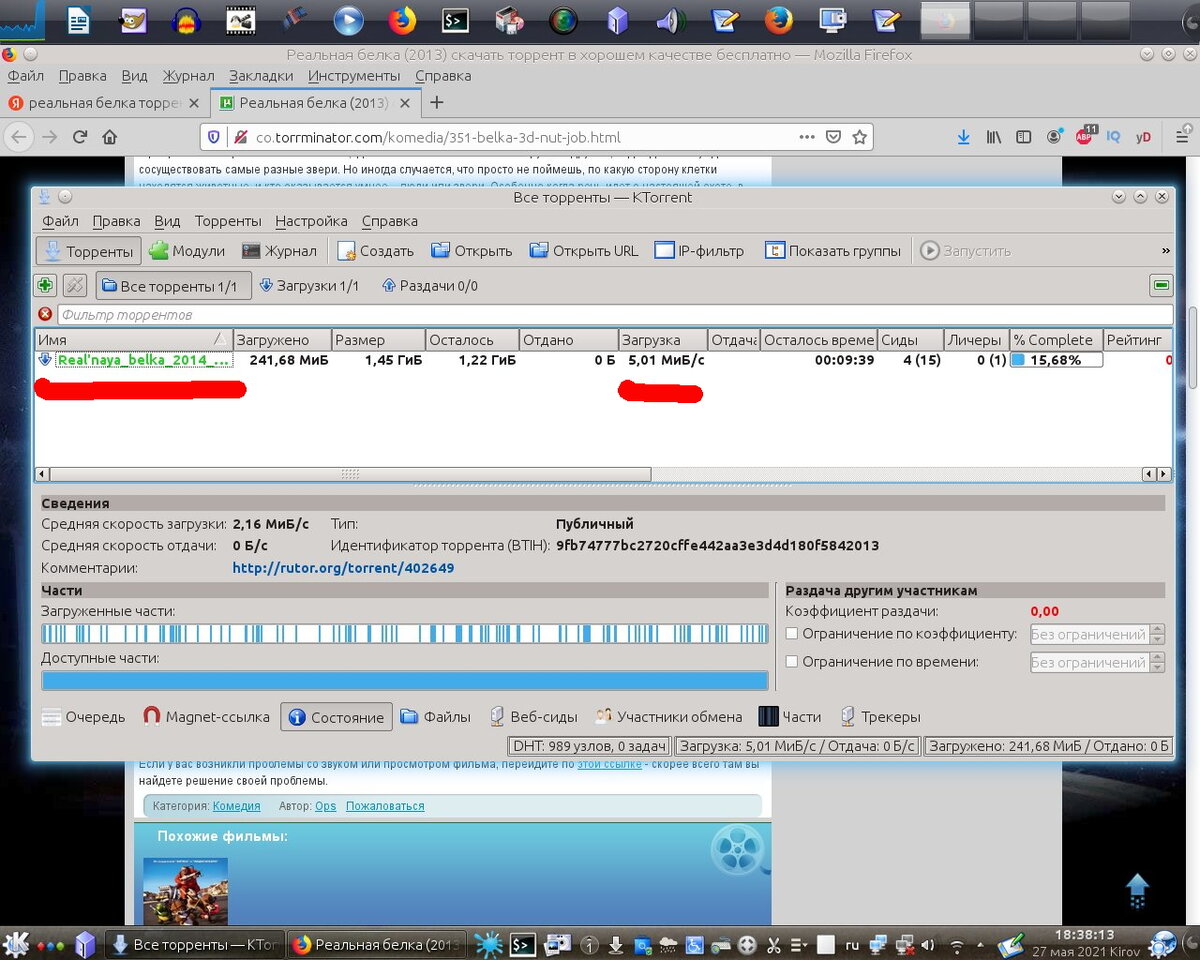Open the Участники обмена bottom tab
The height and width of the screenshot is (960, 1200).
click(669, 717)
